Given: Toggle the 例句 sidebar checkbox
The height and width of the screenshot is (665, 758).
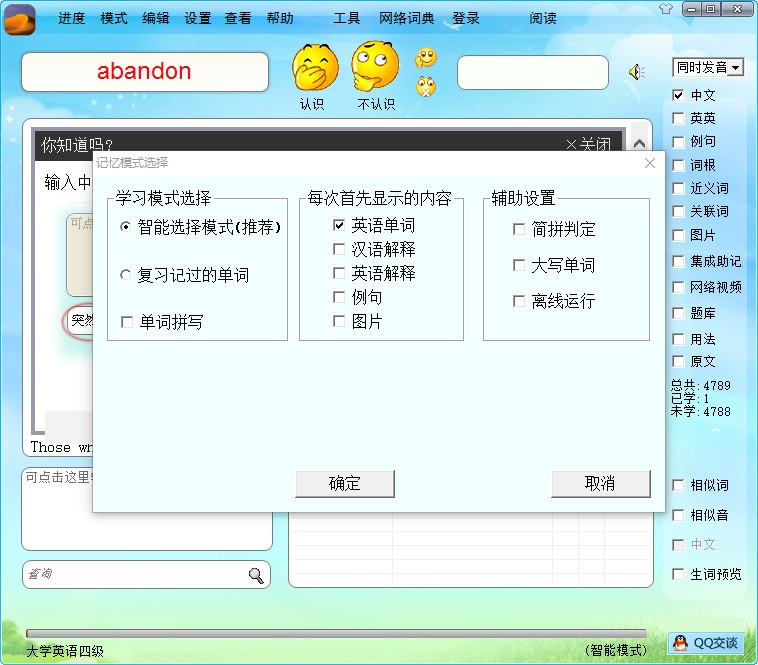Looking at the screenshot, I should (x=678, y=142).
